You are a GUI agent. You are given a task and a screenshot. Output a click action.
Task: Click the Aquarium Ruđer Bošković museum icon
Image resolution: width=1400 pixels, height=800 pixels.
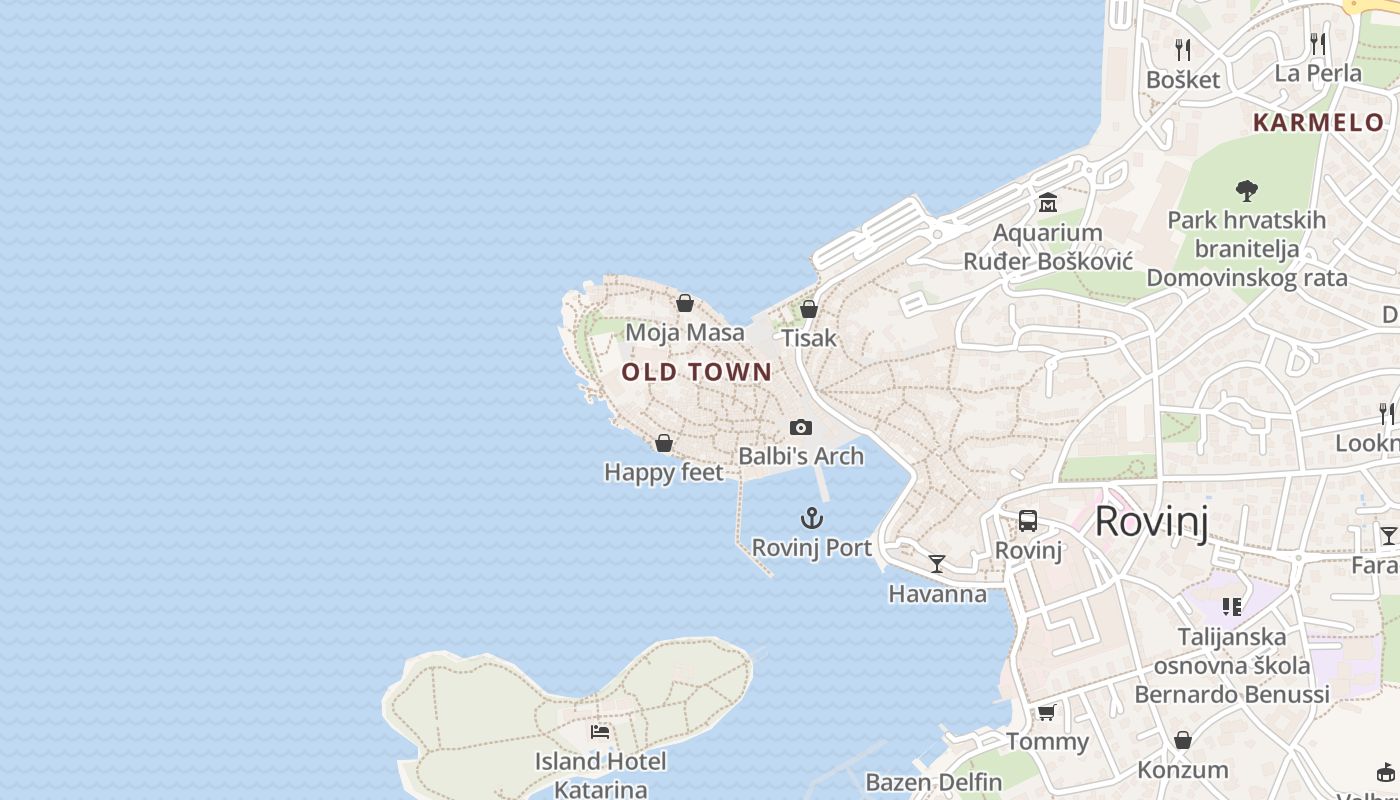coord(1048,203)
